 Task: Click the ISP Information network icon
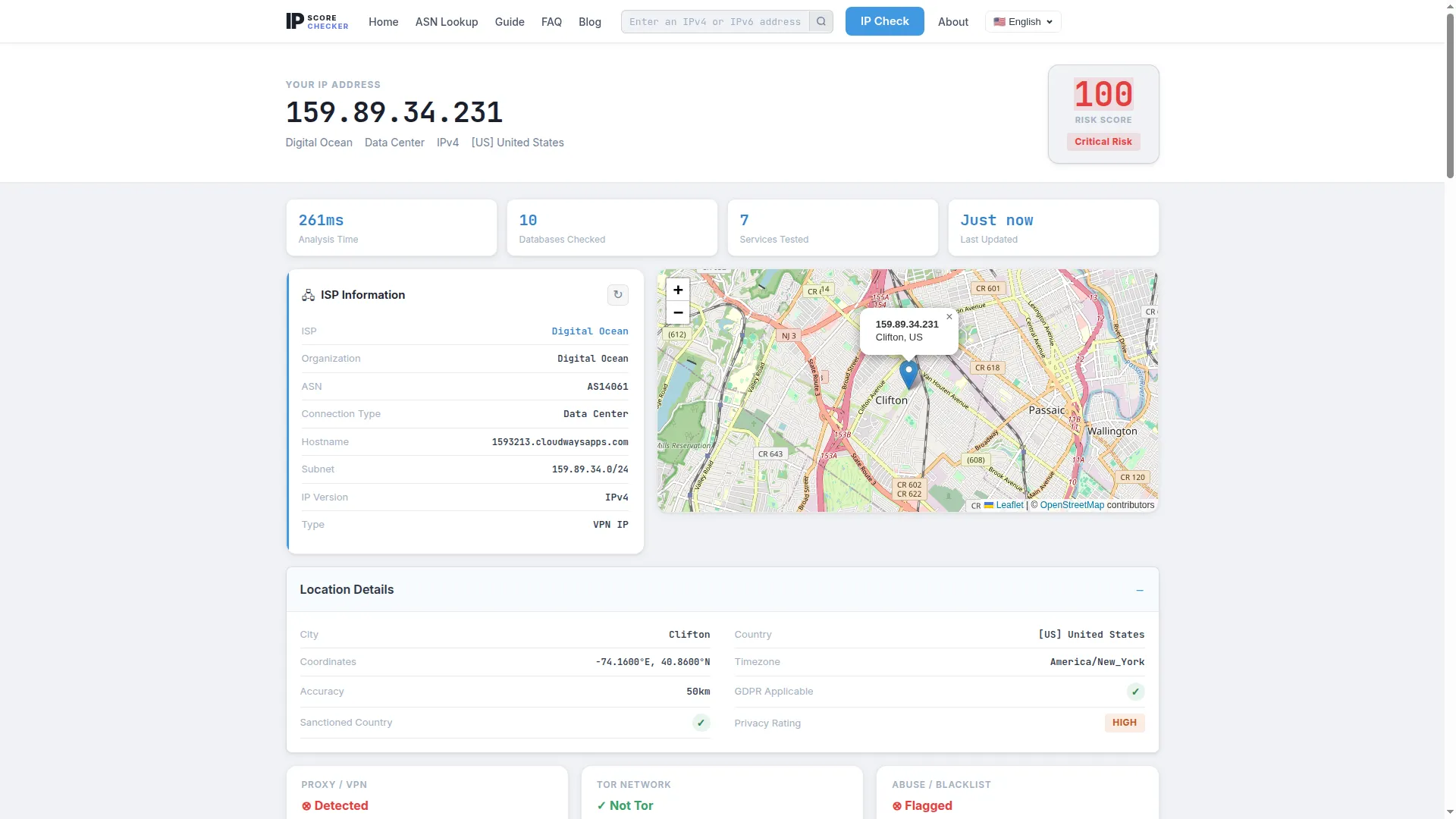(308, 295)
